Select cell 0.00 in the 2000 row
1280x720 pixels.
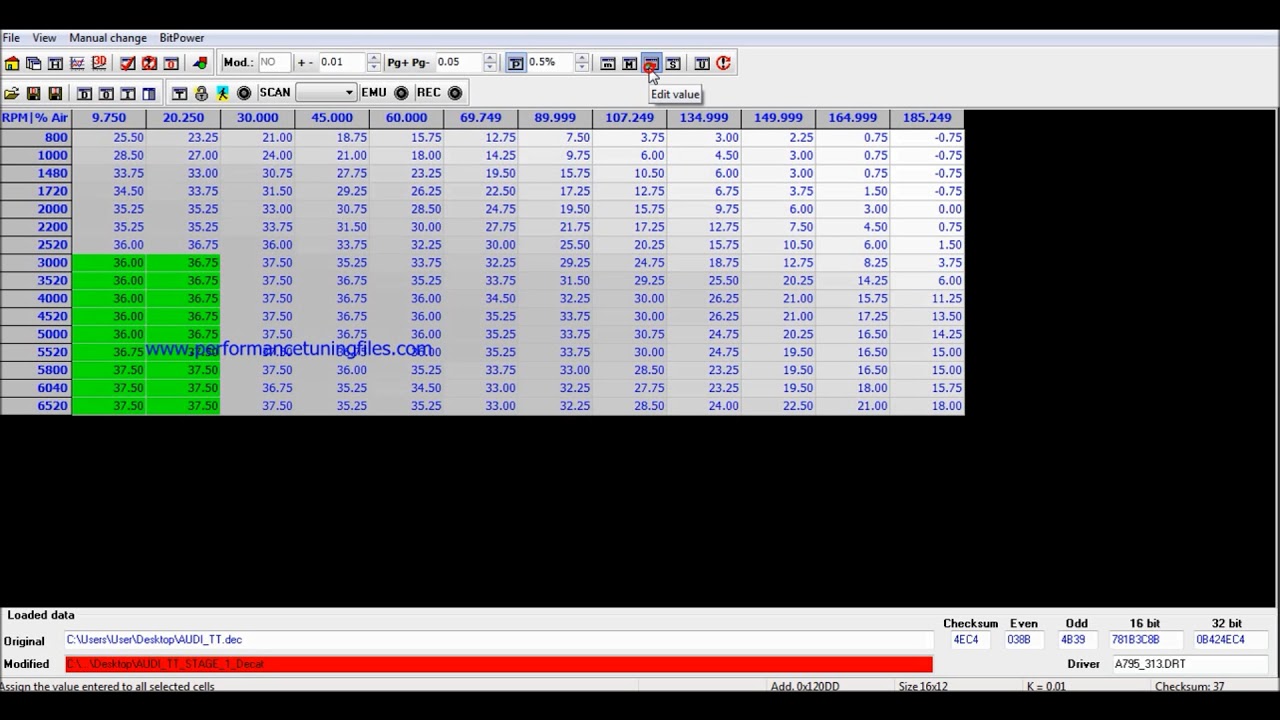coord(927,209)
